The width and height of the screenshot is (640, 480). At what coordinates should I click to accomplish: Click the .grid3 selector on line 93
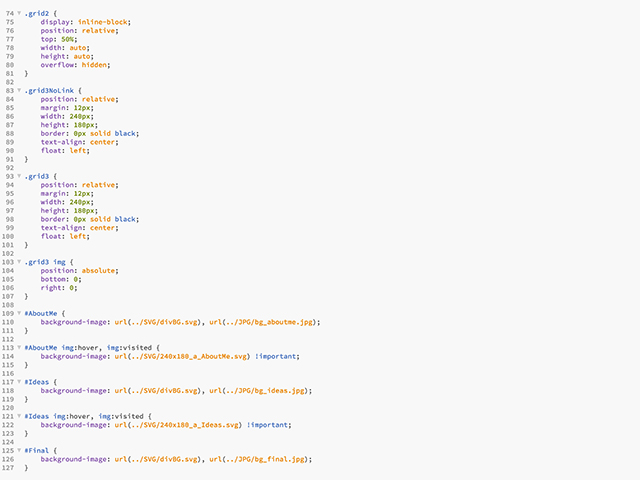[x=37, y=176]
